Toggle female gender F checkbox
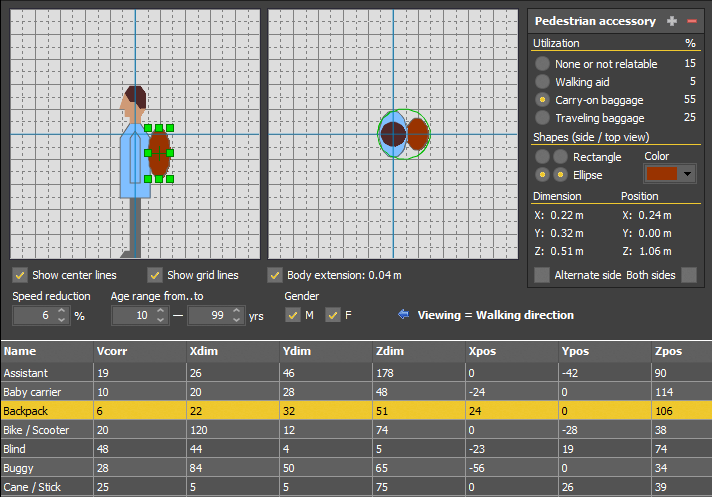 pos(333,315)
